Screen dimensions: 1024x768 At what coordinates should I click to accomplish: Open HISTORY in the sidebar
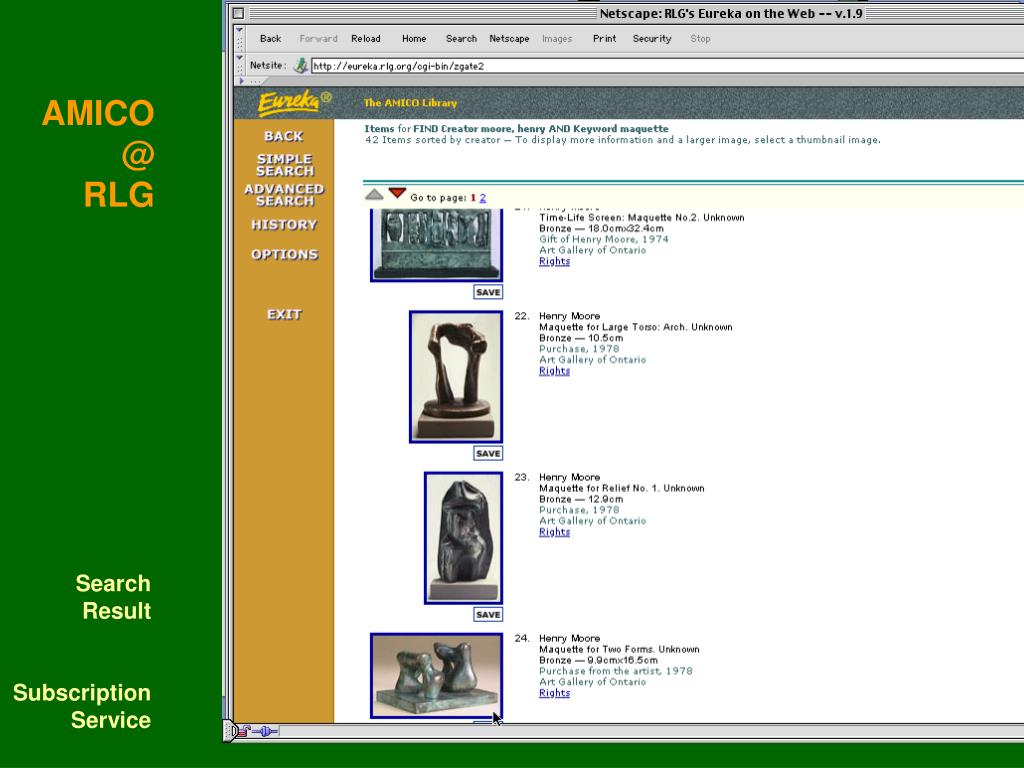[284, 225]
